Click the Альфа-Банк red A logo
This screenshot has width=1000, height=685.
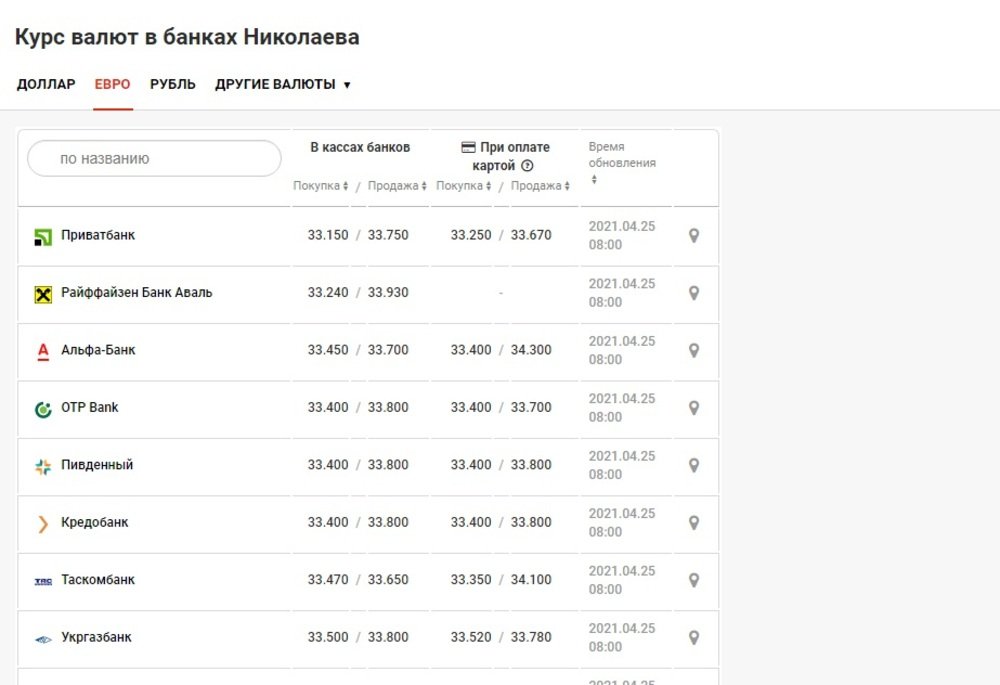pyautogui.click(x=43, y=352)
